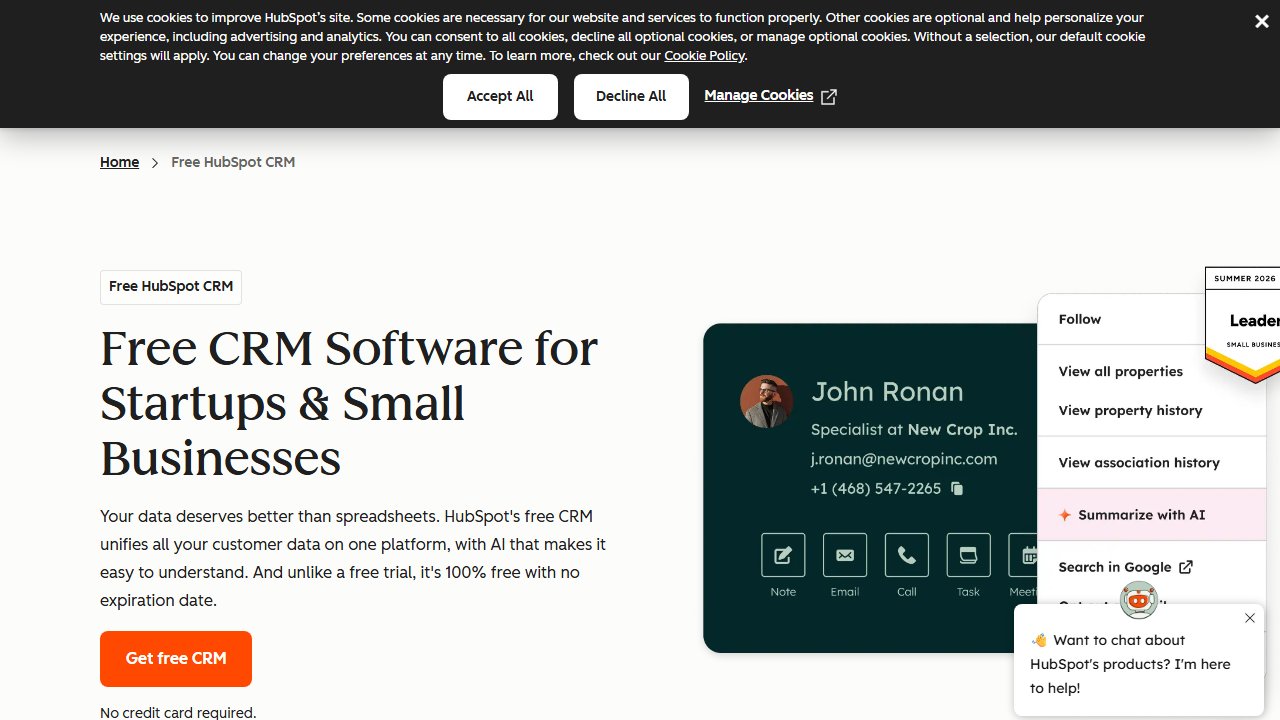Click the j.ronan@newcropinc.com email text
Viewport: 1280px width, 720px height.
(904, 459)
